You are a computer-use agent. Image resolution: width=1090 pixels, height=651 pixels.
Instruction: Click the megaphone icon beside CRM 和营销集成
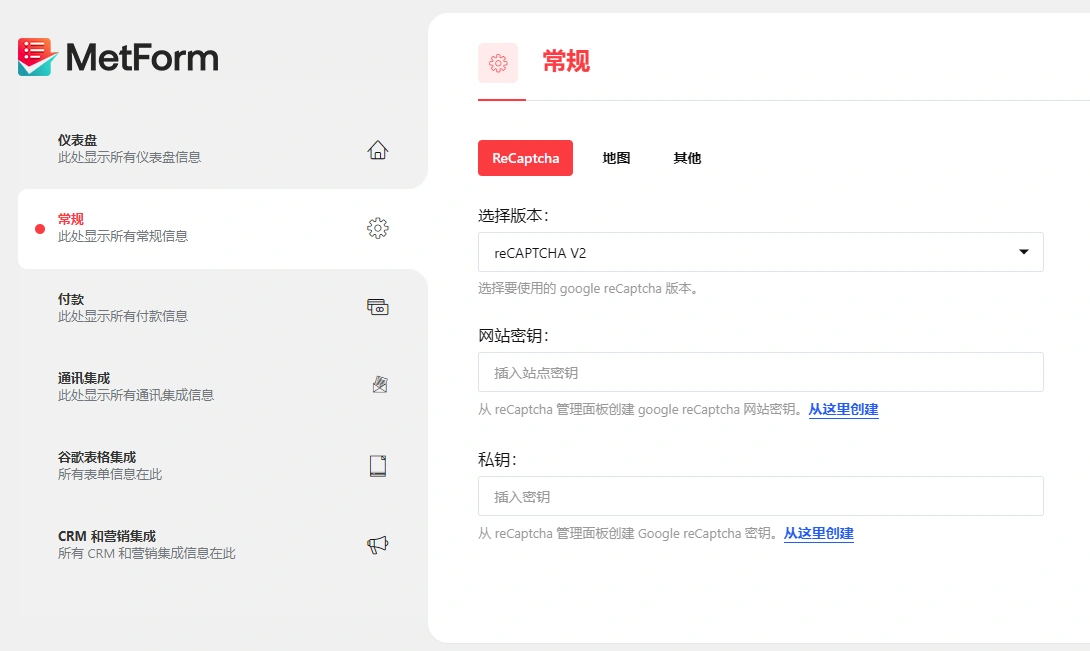click(x=377, y=543)
